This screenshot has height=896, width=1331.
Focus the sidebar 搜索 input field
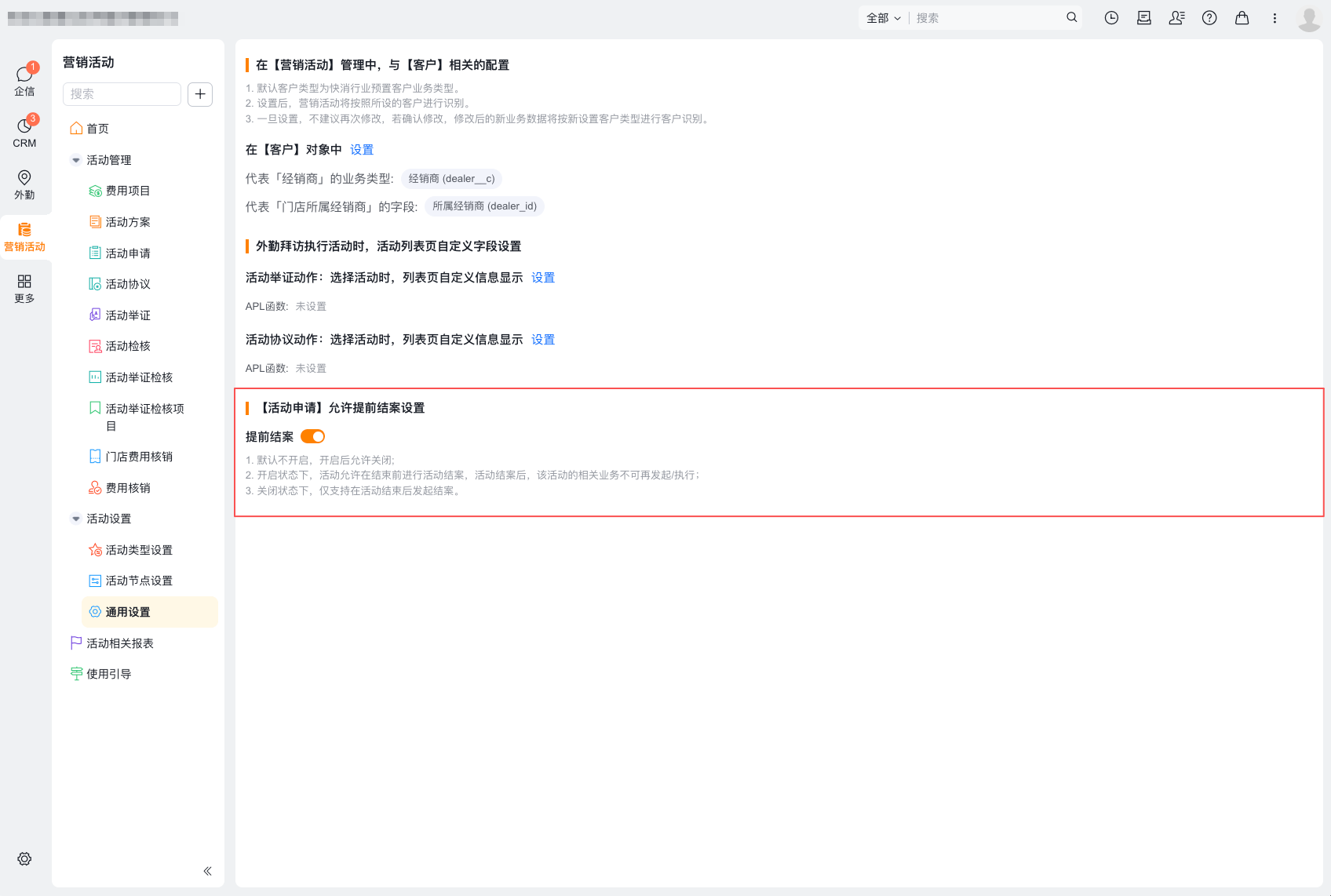122,94
